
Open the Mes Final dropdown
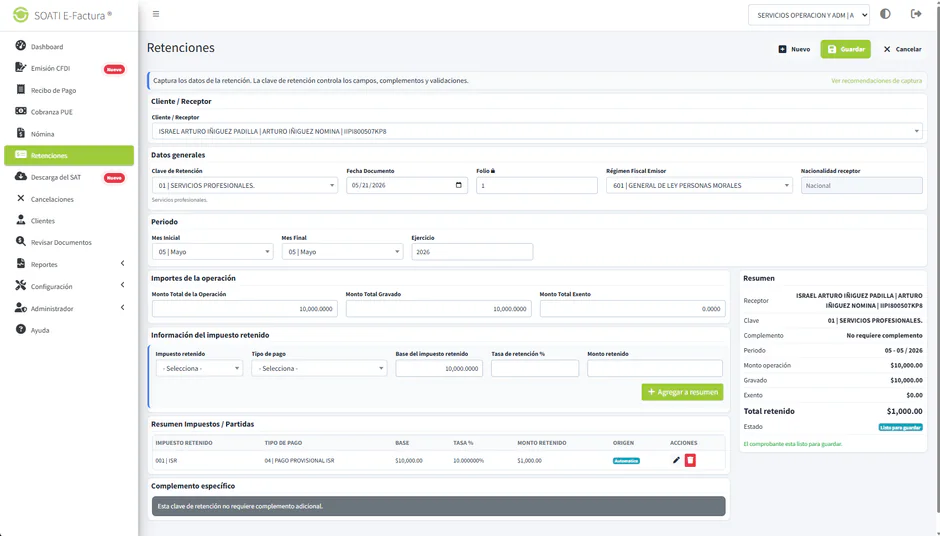(x=342, y=252)
